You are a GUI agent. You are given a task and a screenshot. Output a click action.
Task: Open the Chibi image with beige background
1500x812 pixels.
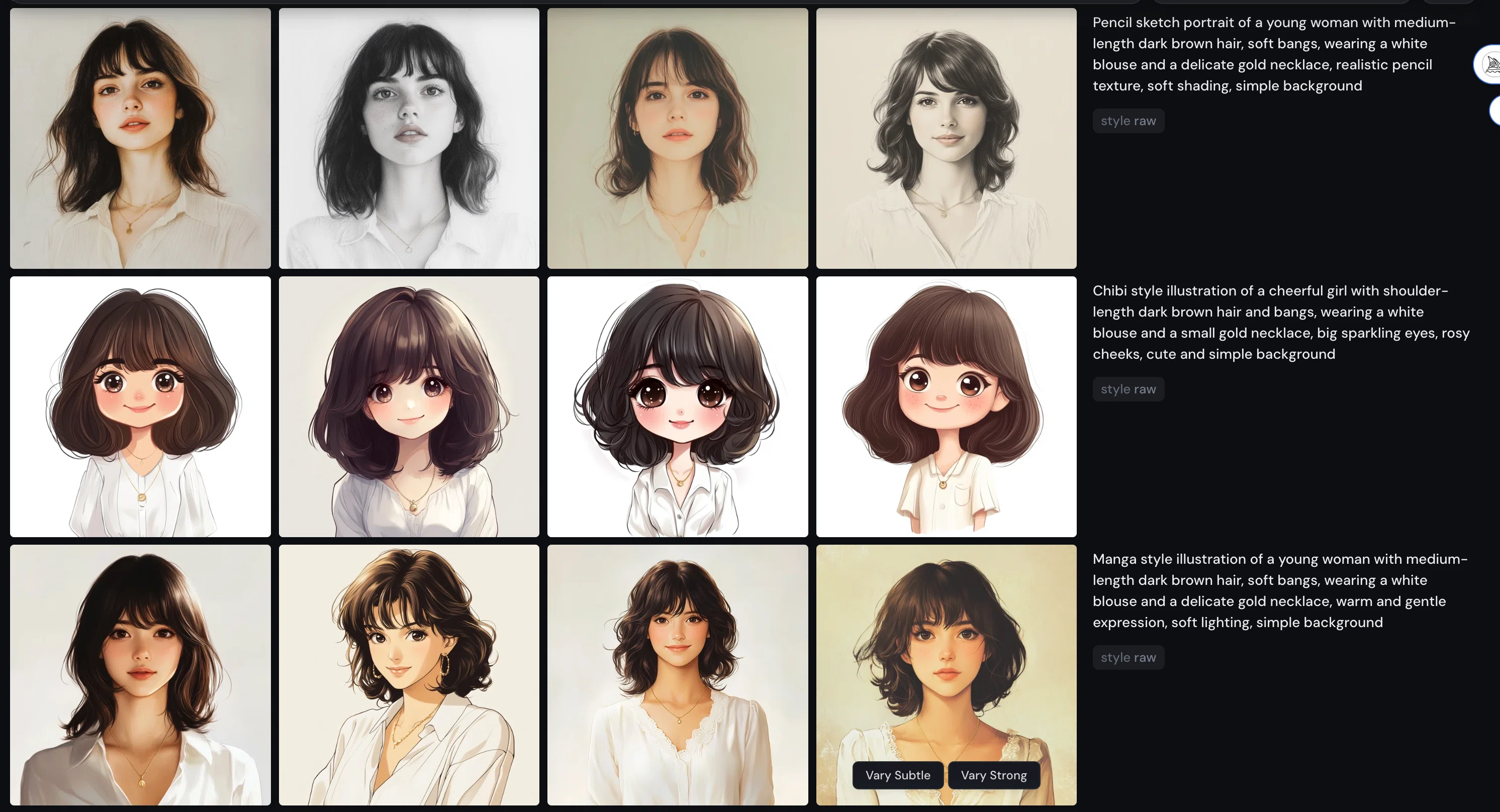[x=409, y=407]
